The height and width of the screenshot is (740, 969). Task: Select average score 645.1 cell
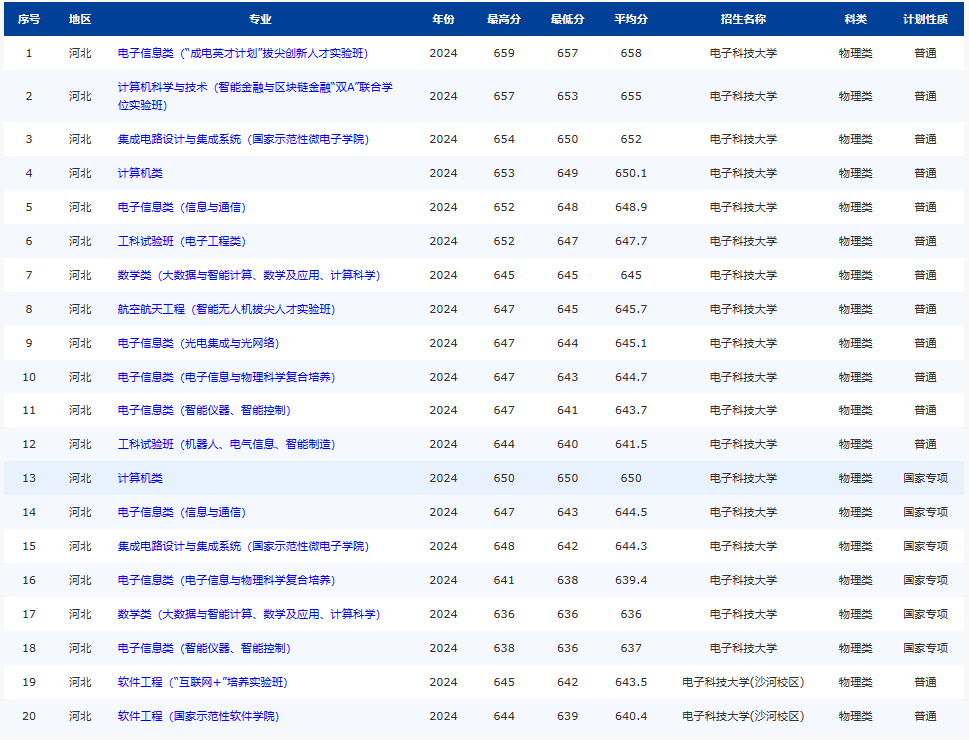(x=631, y=343)
